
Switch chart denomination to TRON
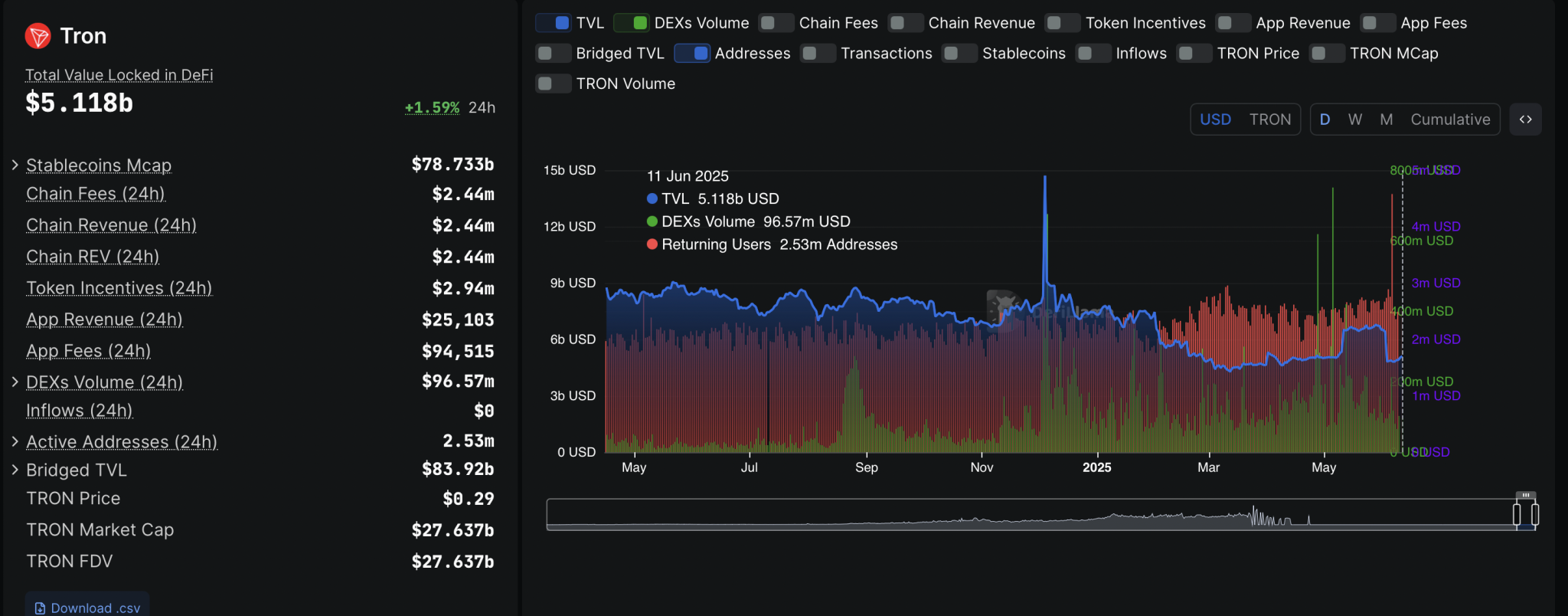(x=1270, y=120)
